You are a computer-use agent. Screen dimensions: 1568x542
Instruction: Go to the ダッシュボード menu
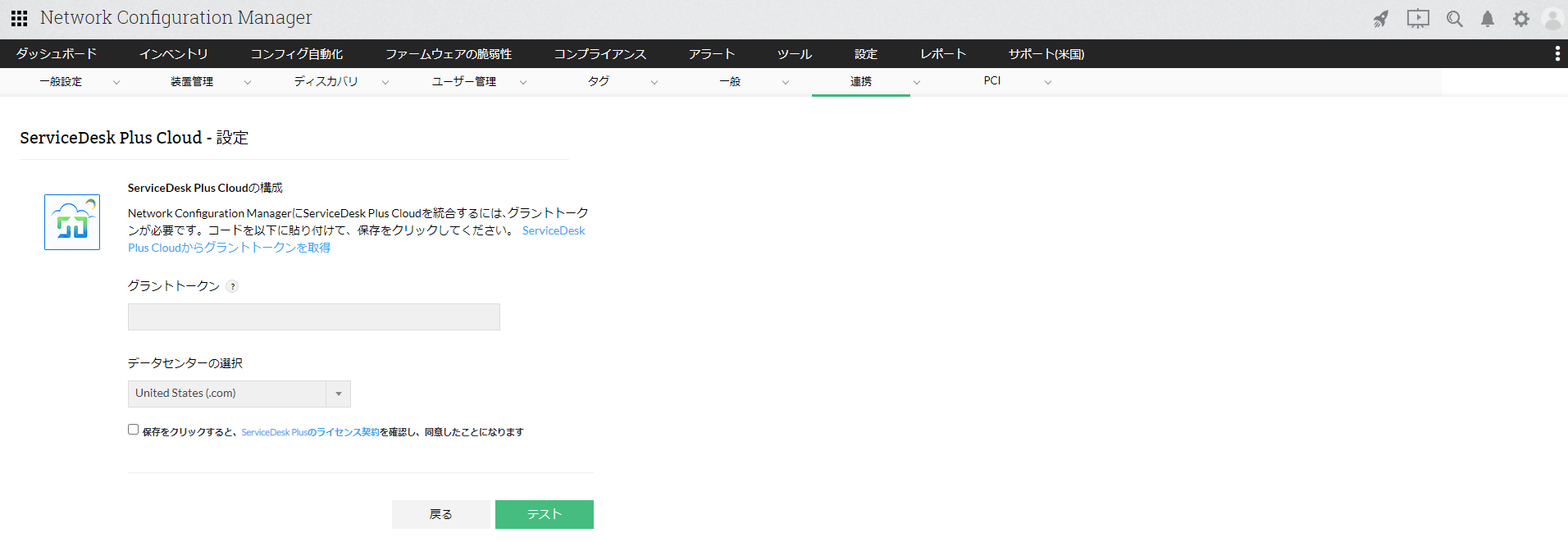57,53
